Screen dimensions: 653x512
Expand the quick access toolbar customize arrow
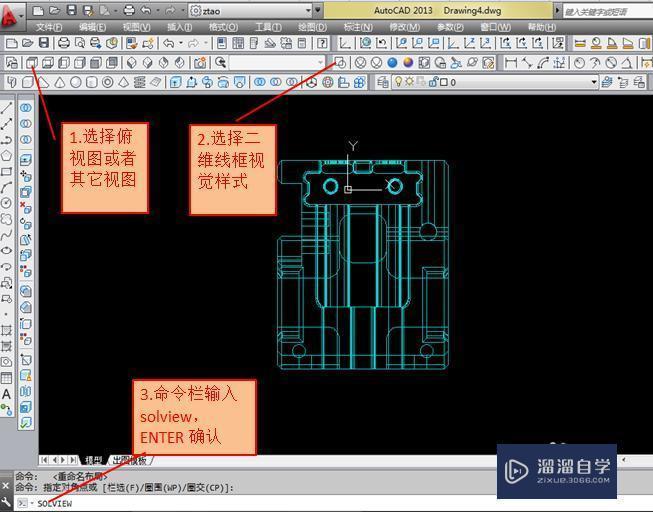(318, 10)
